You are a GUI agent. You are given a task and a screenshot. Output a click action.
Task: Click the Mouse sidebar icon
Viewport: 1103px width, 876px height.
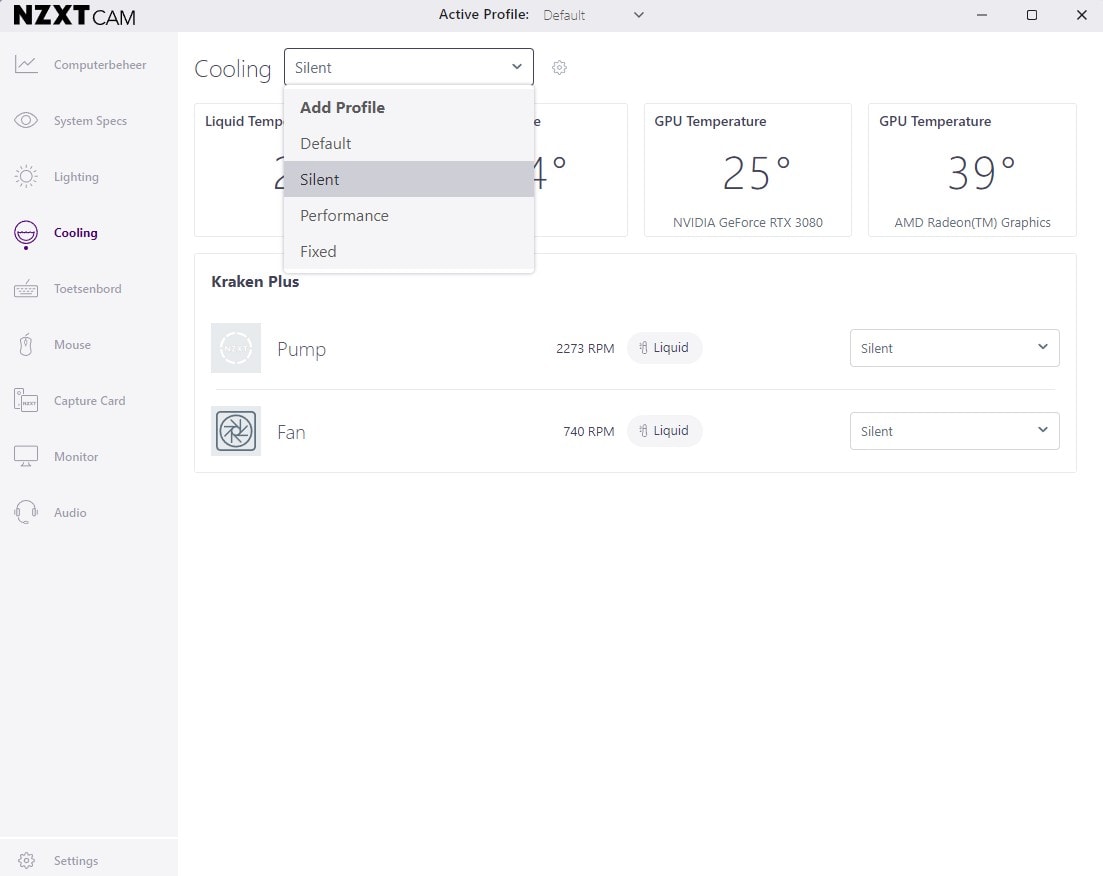point(26,345)
